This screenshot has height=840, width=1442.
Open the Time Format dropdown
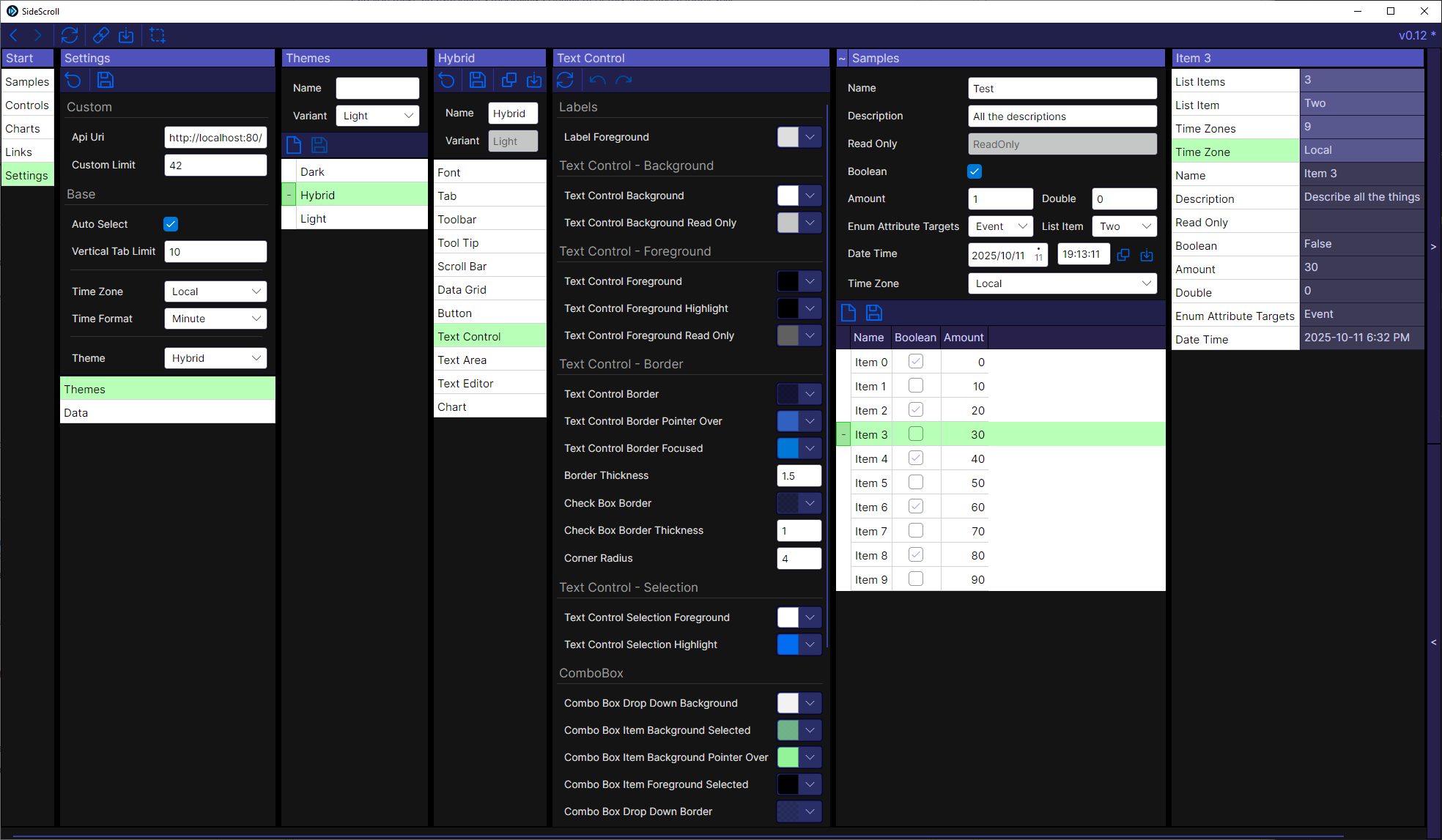pyautogui.click(x=215, y=319)
